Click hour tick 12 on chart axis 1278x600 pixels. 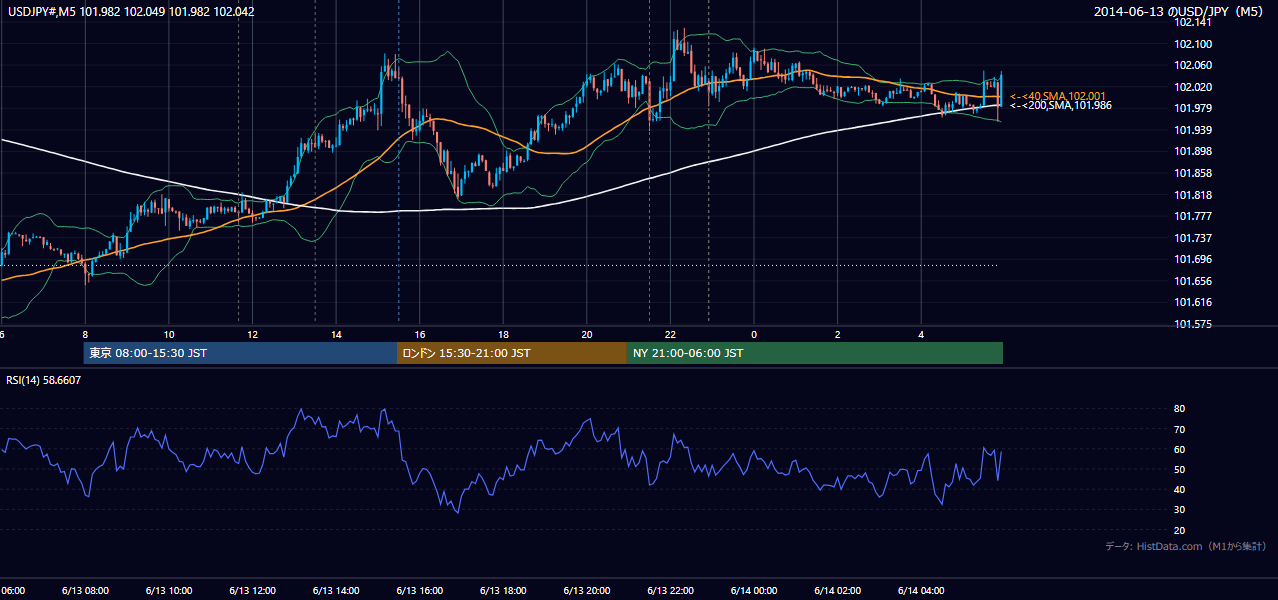(253, 334)
